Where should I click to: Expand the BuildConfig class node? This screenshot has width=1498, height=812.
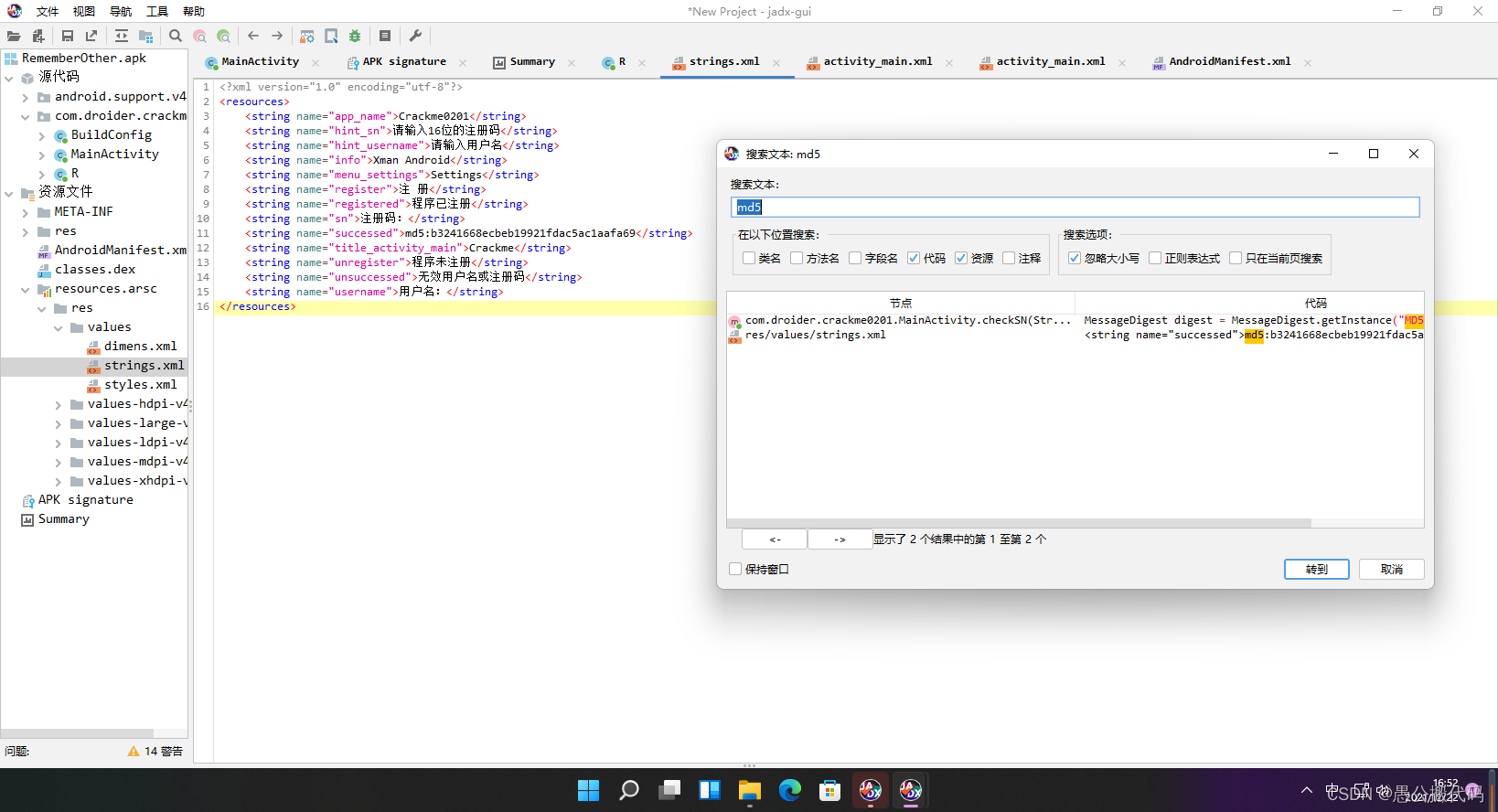42,135
